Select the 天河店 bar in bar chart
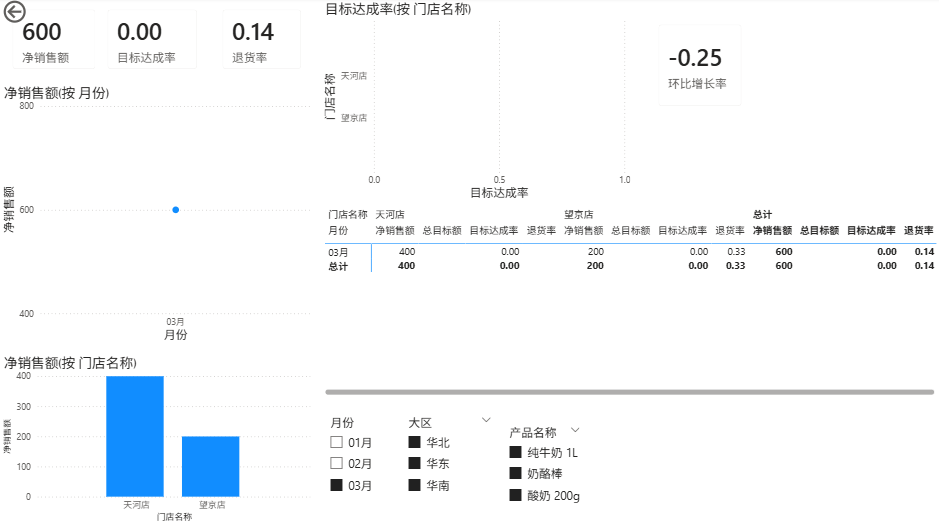This screenshot has width=939, height=523. [134, 436]
